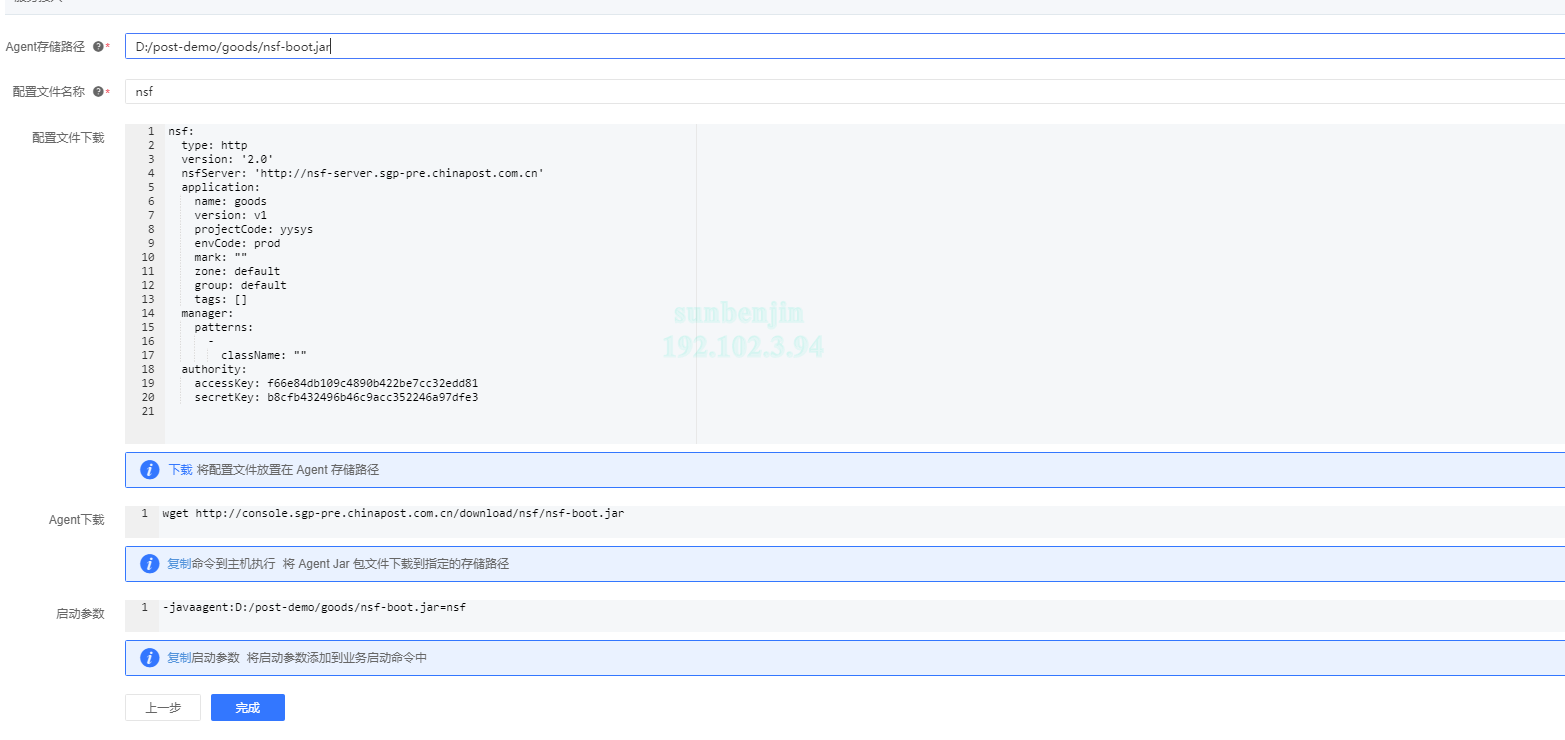The width and height of the screenshot is (1565, 740).
Task: Click the info icon in the Agent Jar banner
Action: 150,564
